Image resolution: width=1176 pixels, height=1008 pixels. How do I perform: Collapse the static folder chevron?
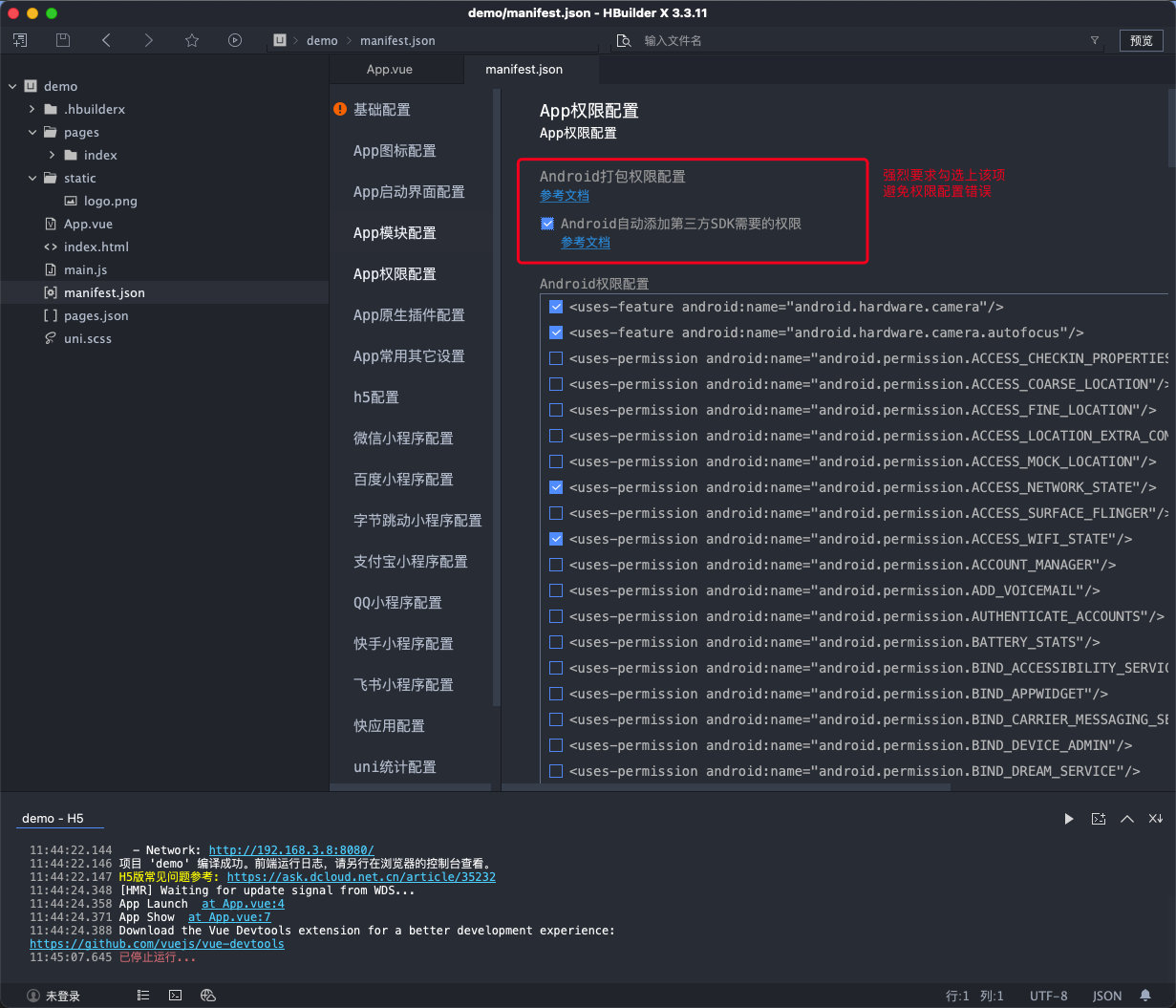[32, 178]
